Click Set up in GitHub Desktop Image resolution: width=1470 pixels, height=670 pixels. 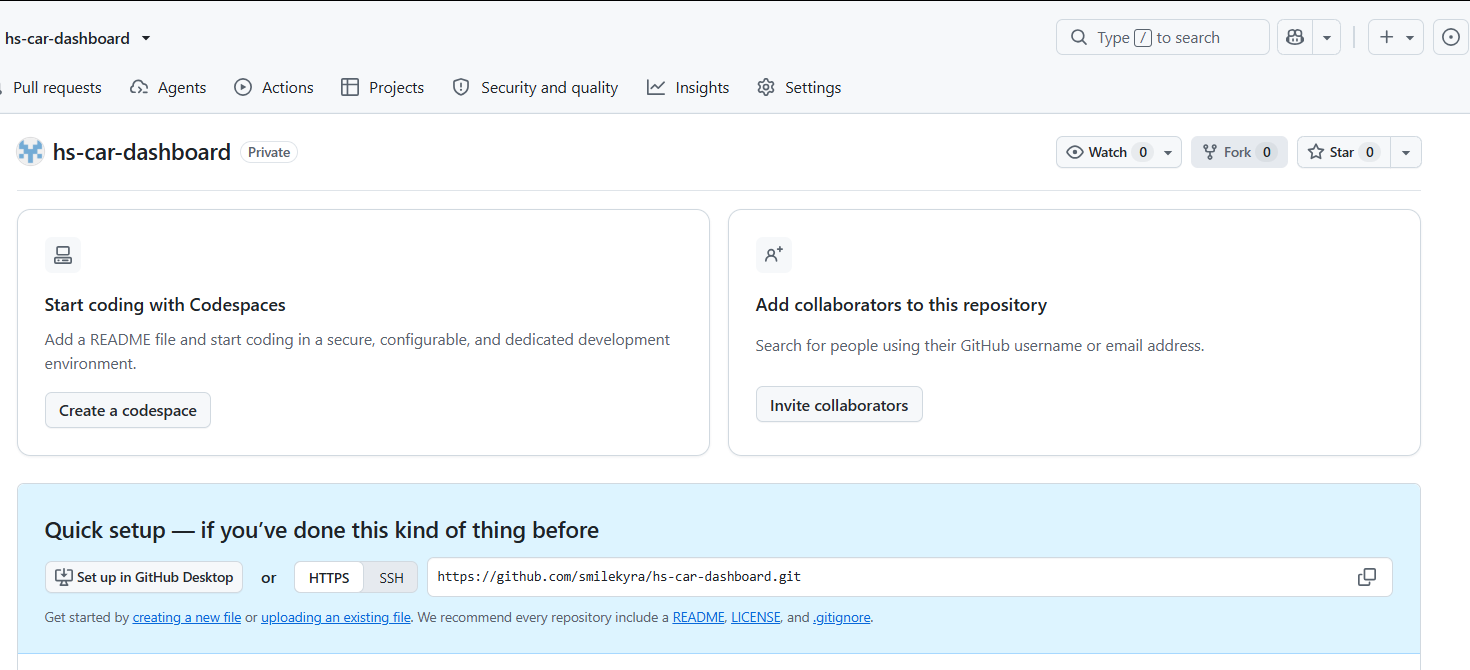click(145, 577)
